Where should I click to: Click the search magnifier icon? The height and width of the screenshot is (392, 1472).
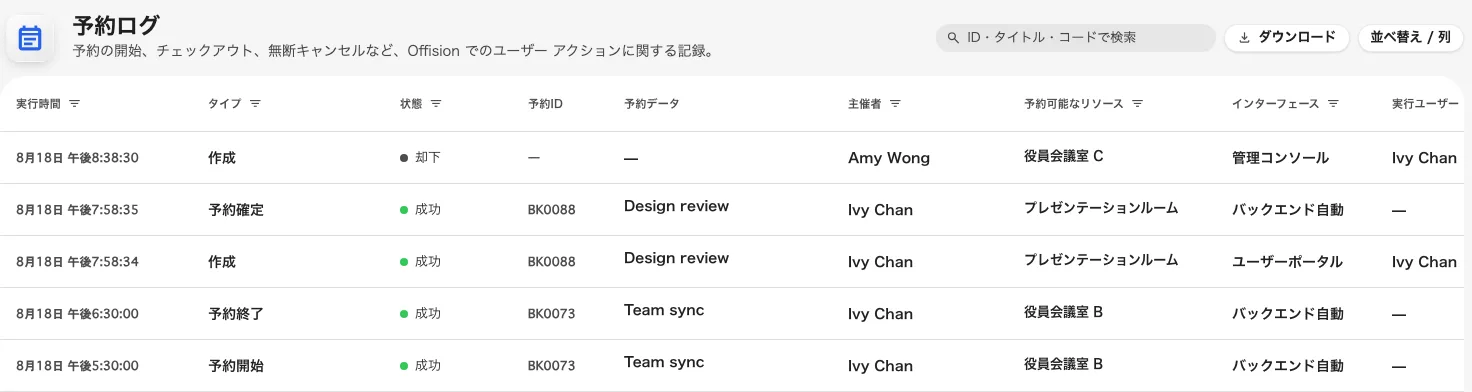click(x=952, y=38)
